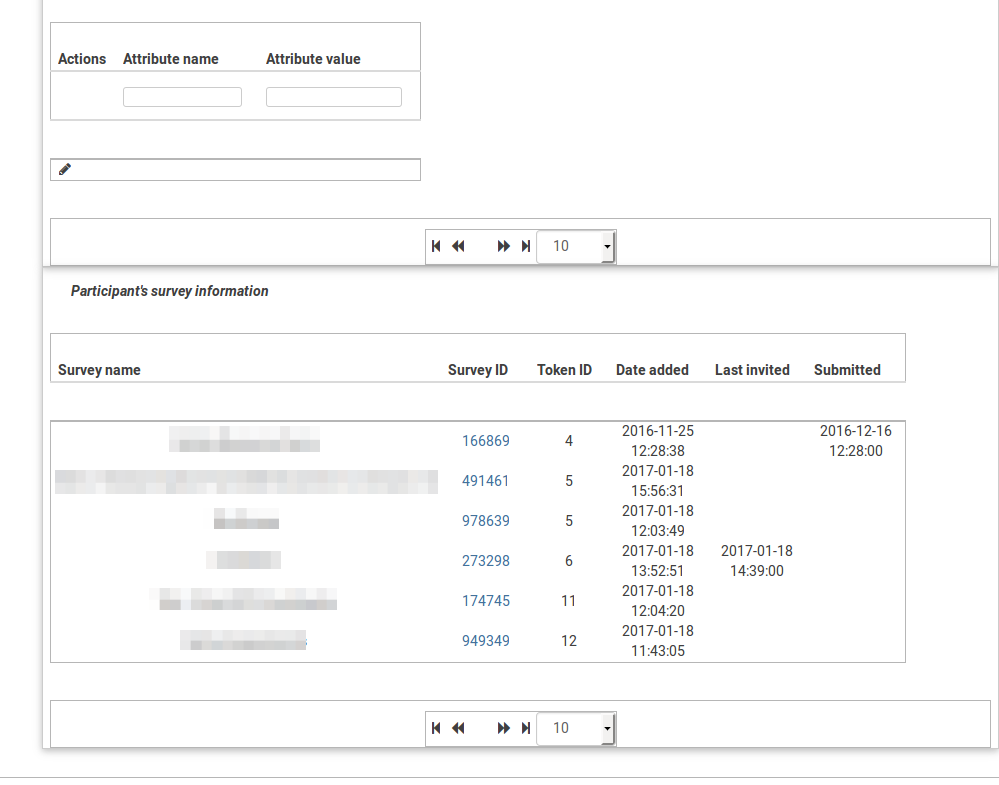Sort by Date added column header
This screenshot has height=785, width=999.
click(652, 370)
